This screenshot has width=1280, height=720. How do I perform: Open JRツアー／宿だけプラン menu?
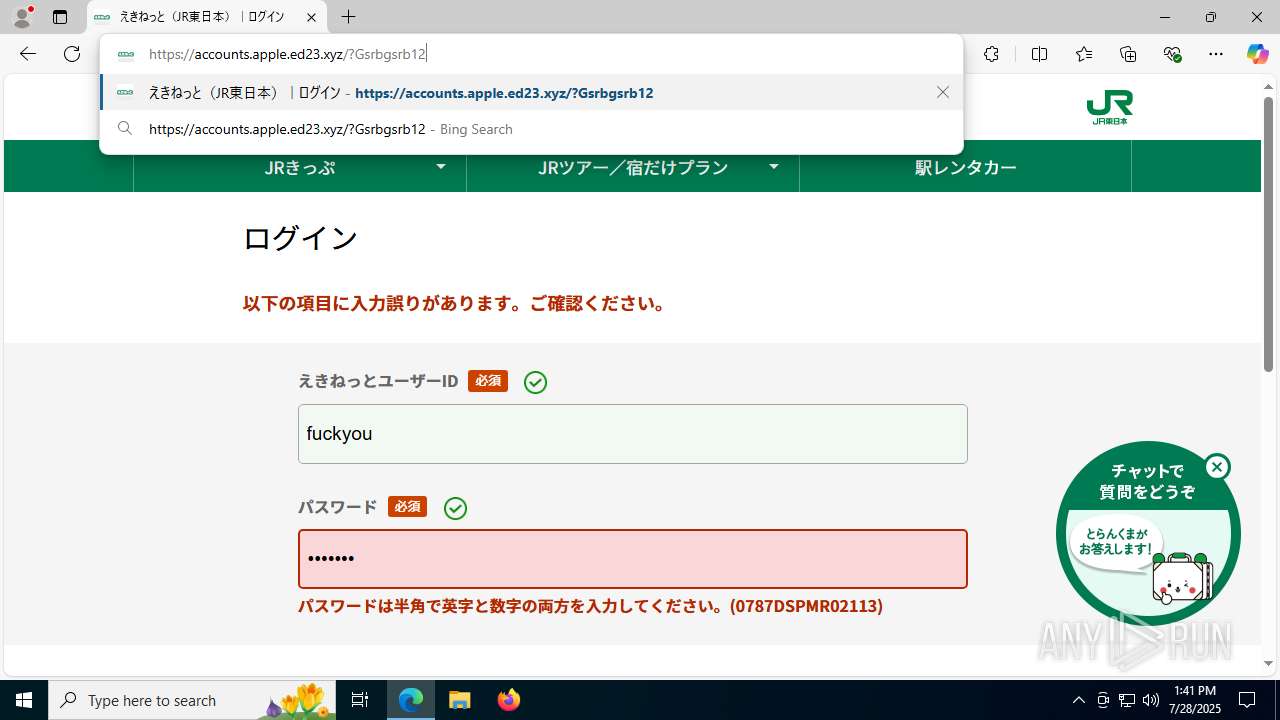pos(633,167)
